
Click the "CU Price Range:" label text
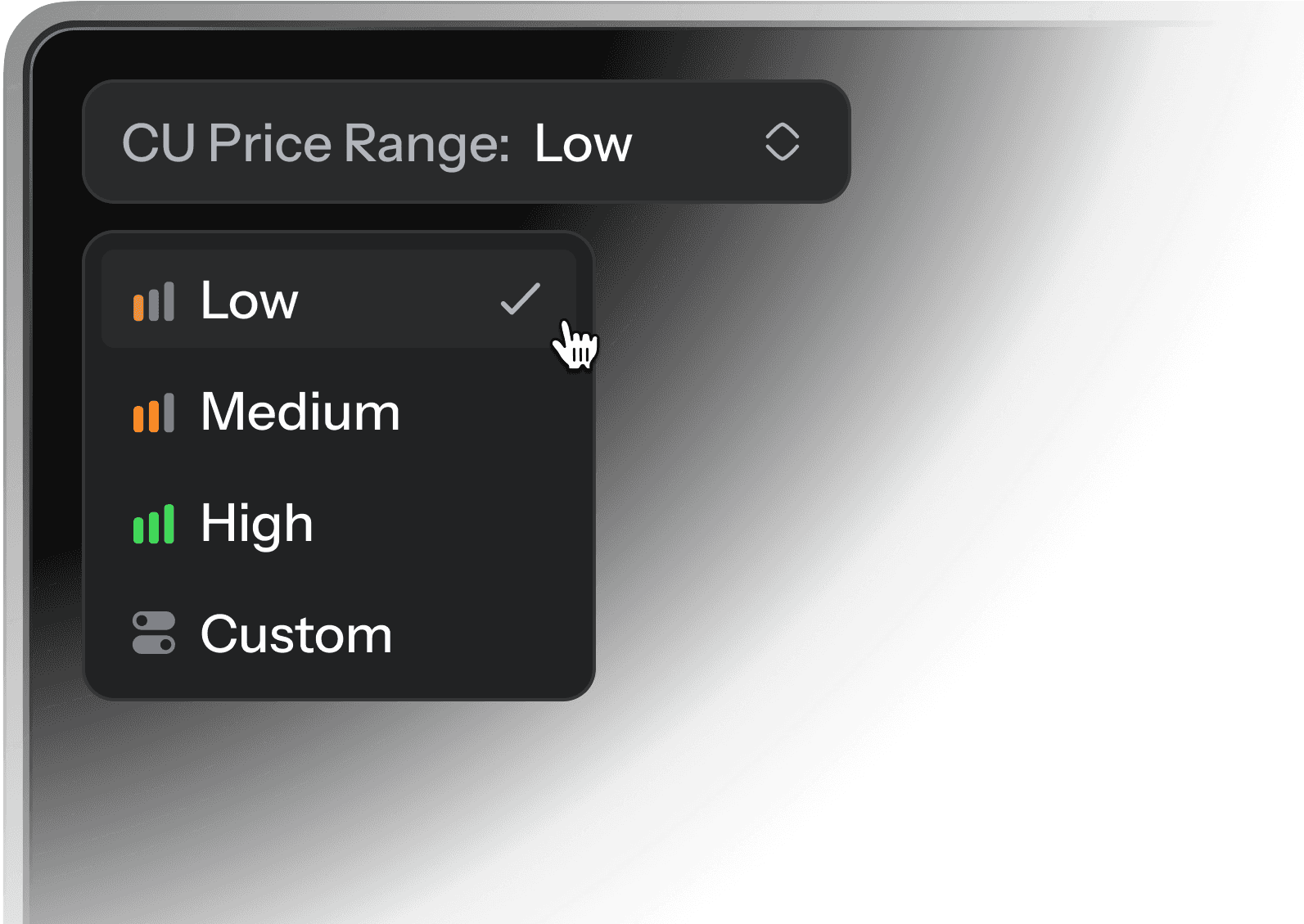tap(316, 144)
